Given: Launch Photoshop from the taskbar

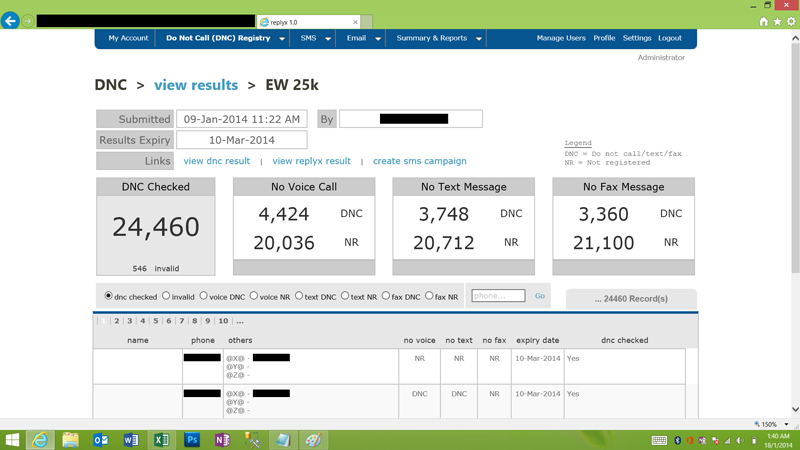Looking at the screenshot, I should (x=192, y=439).
